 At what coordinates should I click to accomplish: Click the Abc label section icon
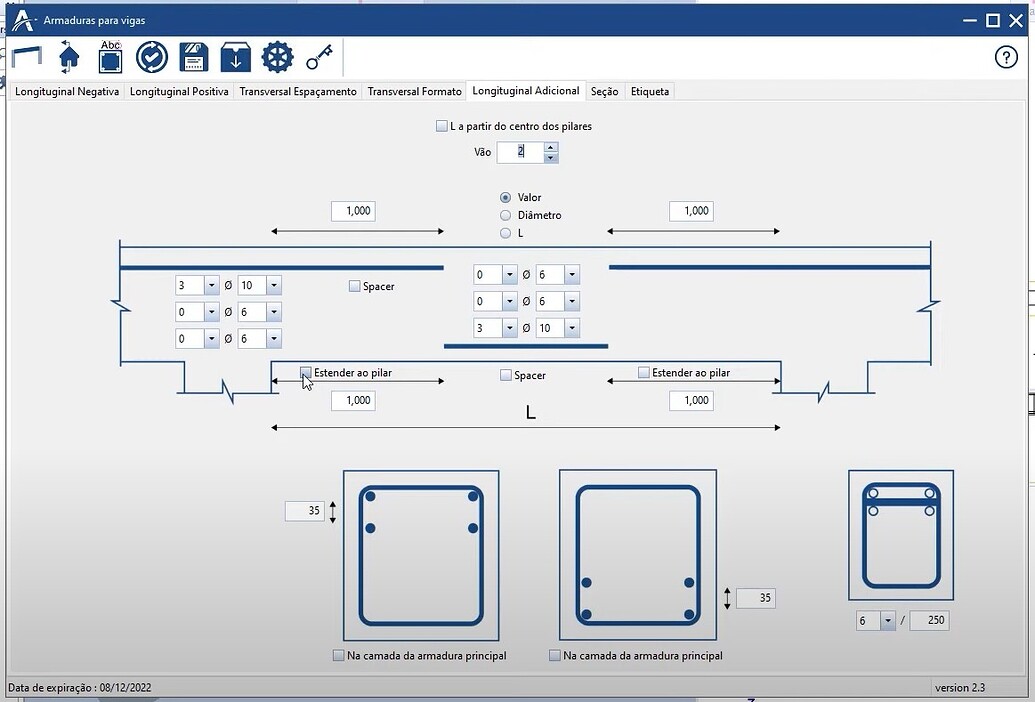tap(110, 57)
